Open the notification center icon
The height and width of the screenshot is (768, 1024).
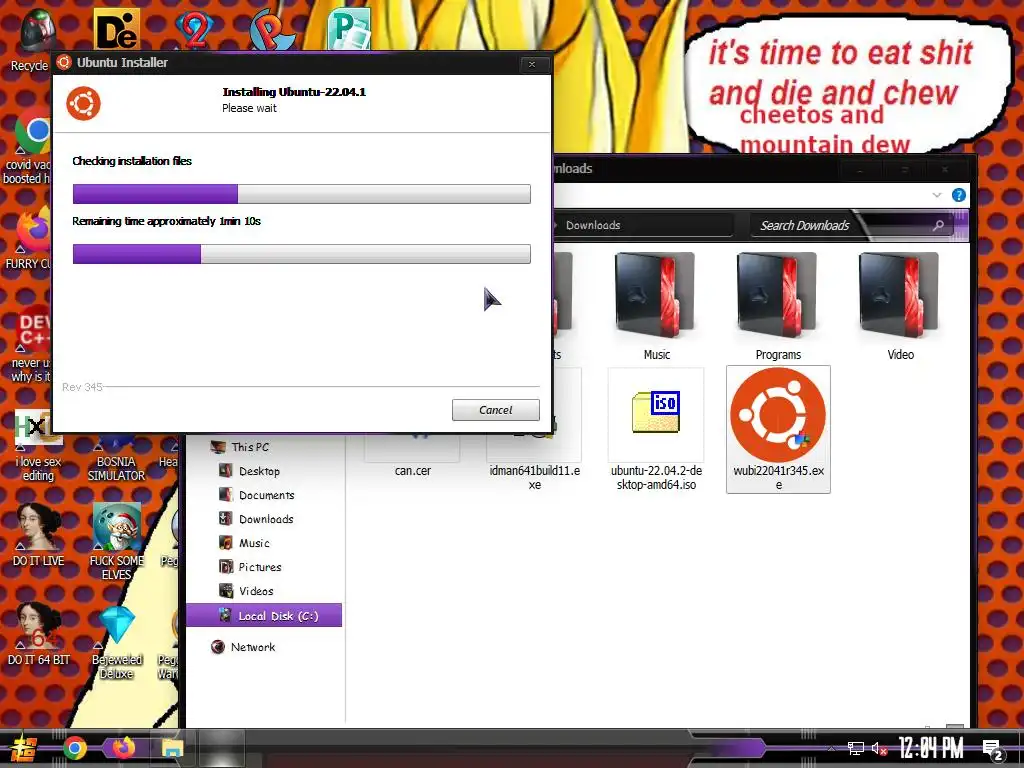[x=993, y=750]
